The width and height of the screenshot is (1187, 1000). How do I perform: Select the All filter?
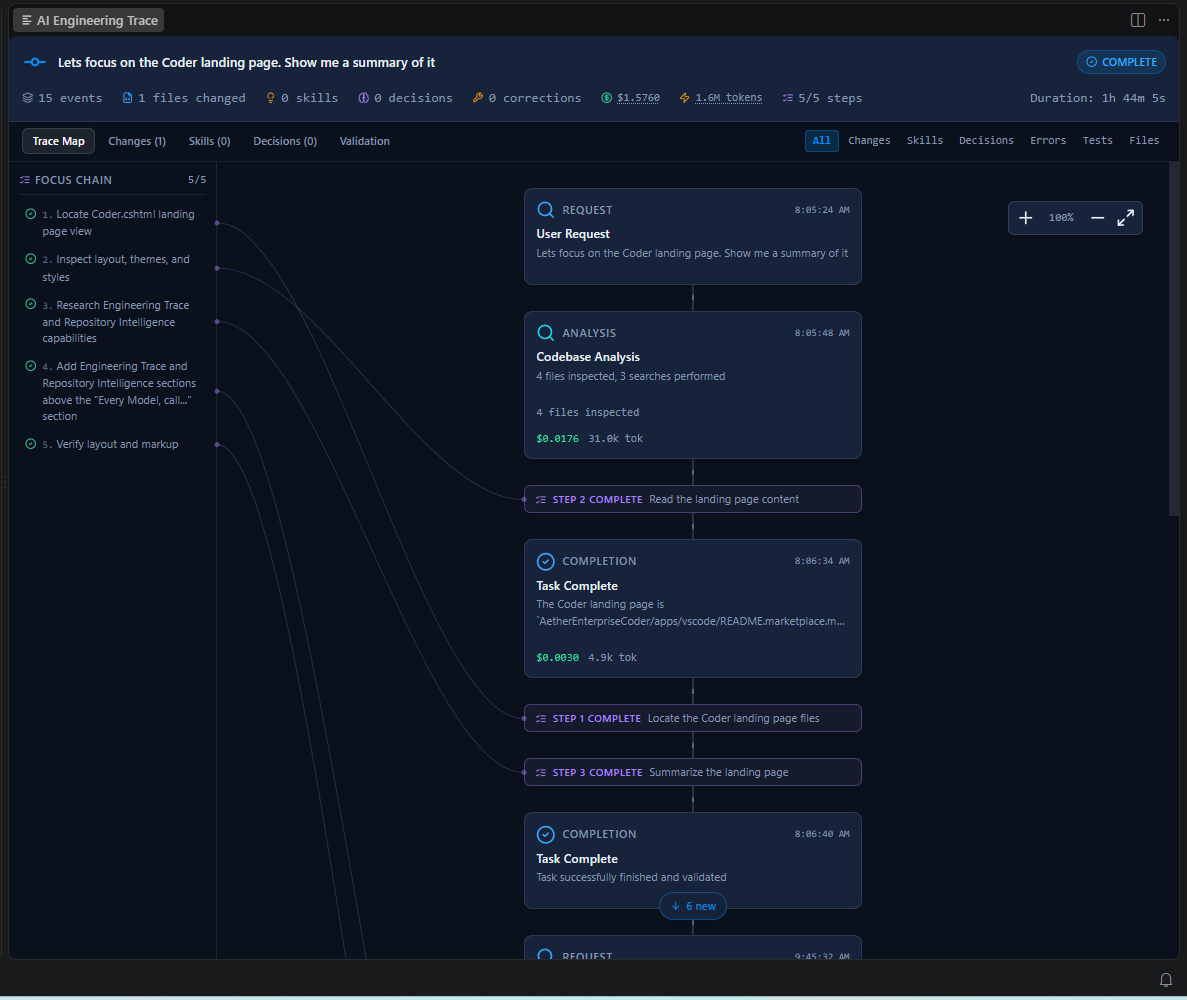point(821,140)
